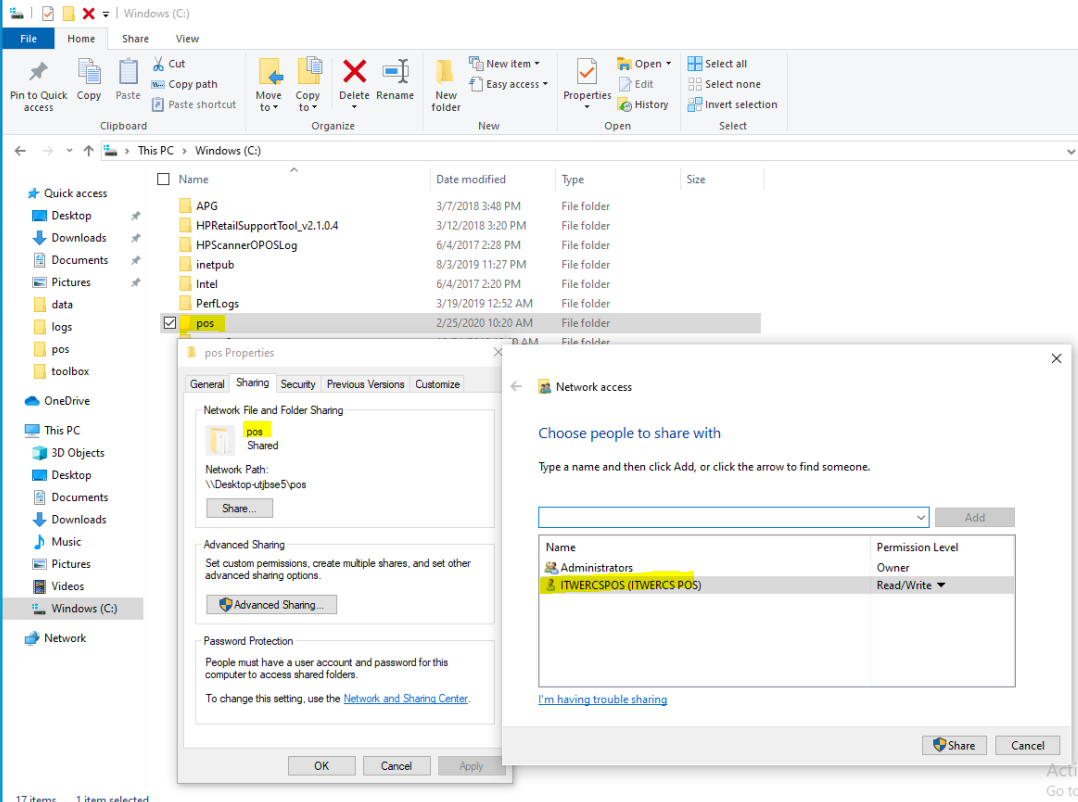Switch to the View ribbon tab
The width and height of the screenshot is (1078, 802).
coord(187,38)
